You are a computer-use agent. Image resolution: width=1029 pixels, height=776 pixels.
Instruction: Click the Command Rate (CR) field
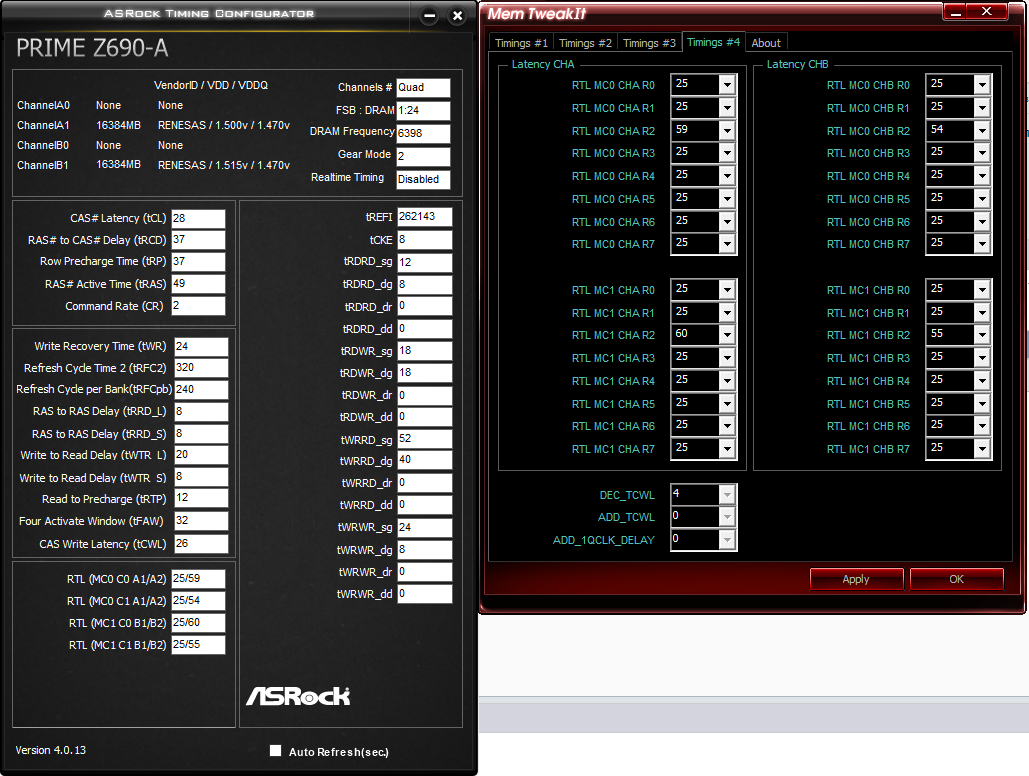(198, 306)
